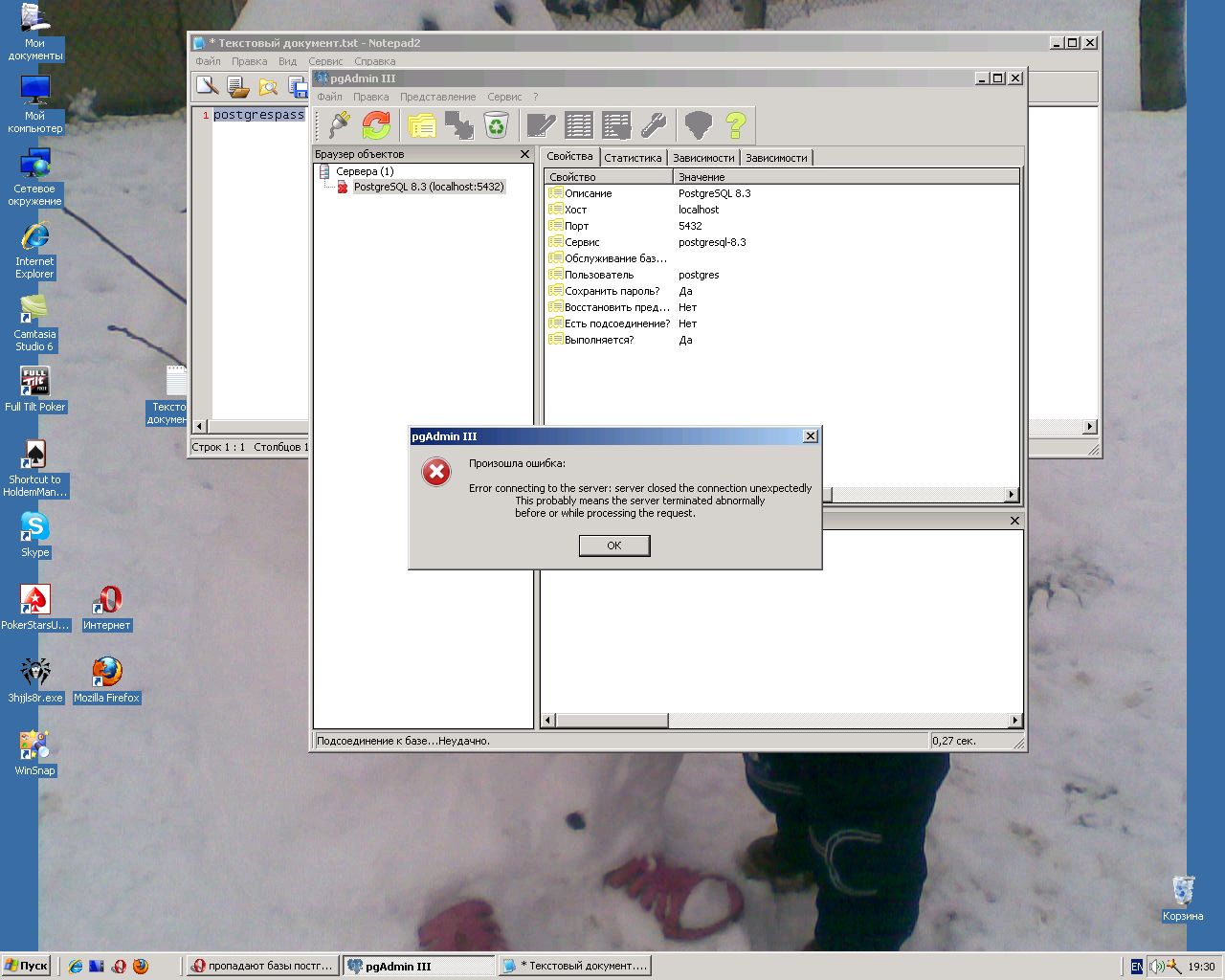The width and height of the screenshot is (1225, 980).
Task: Select the Сервера (1) tree node
Action: coord(365,171)
